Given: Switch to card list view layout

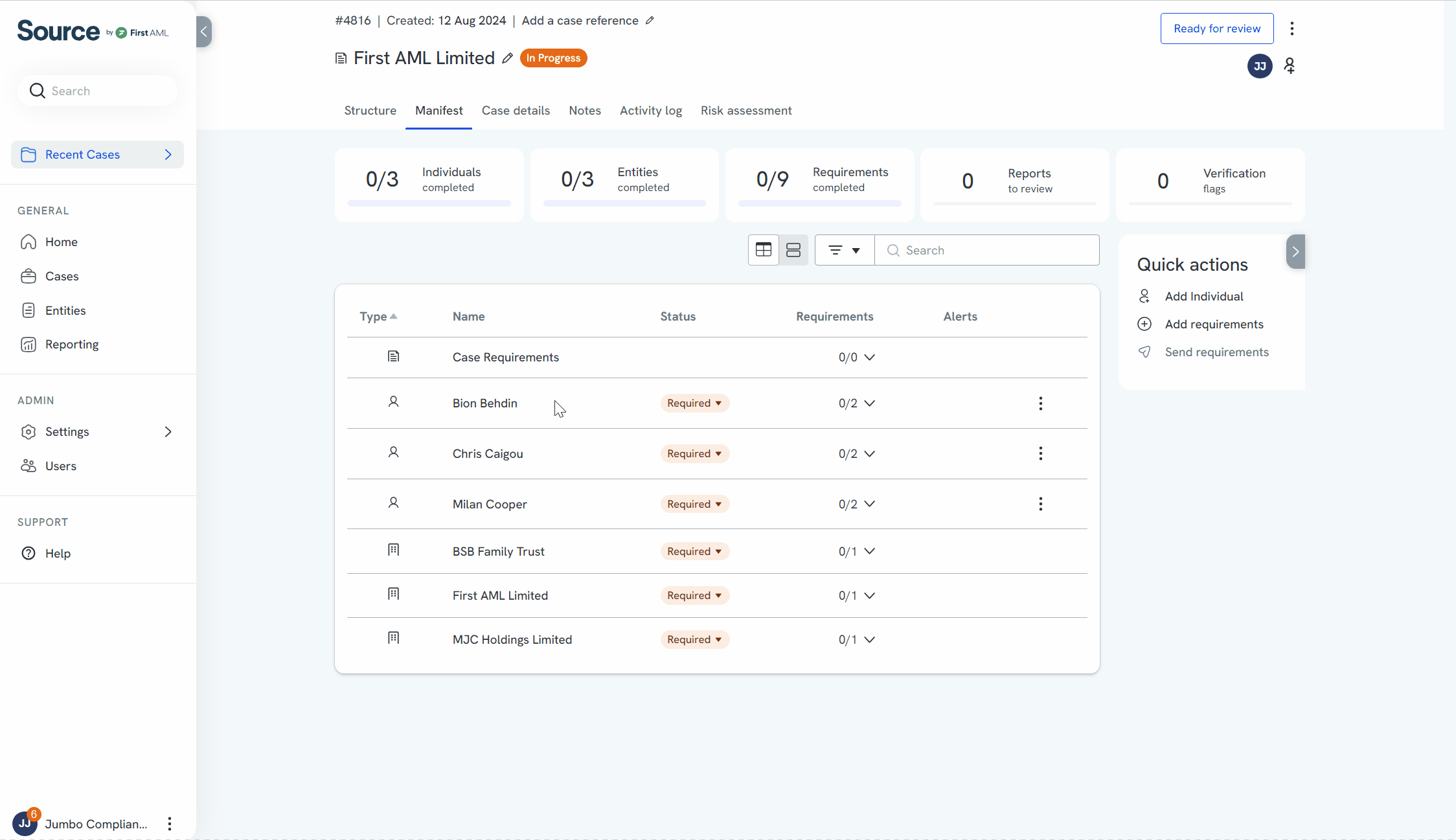Looking at the screenshot, I should pyautogui.click(x=793, y=250).
